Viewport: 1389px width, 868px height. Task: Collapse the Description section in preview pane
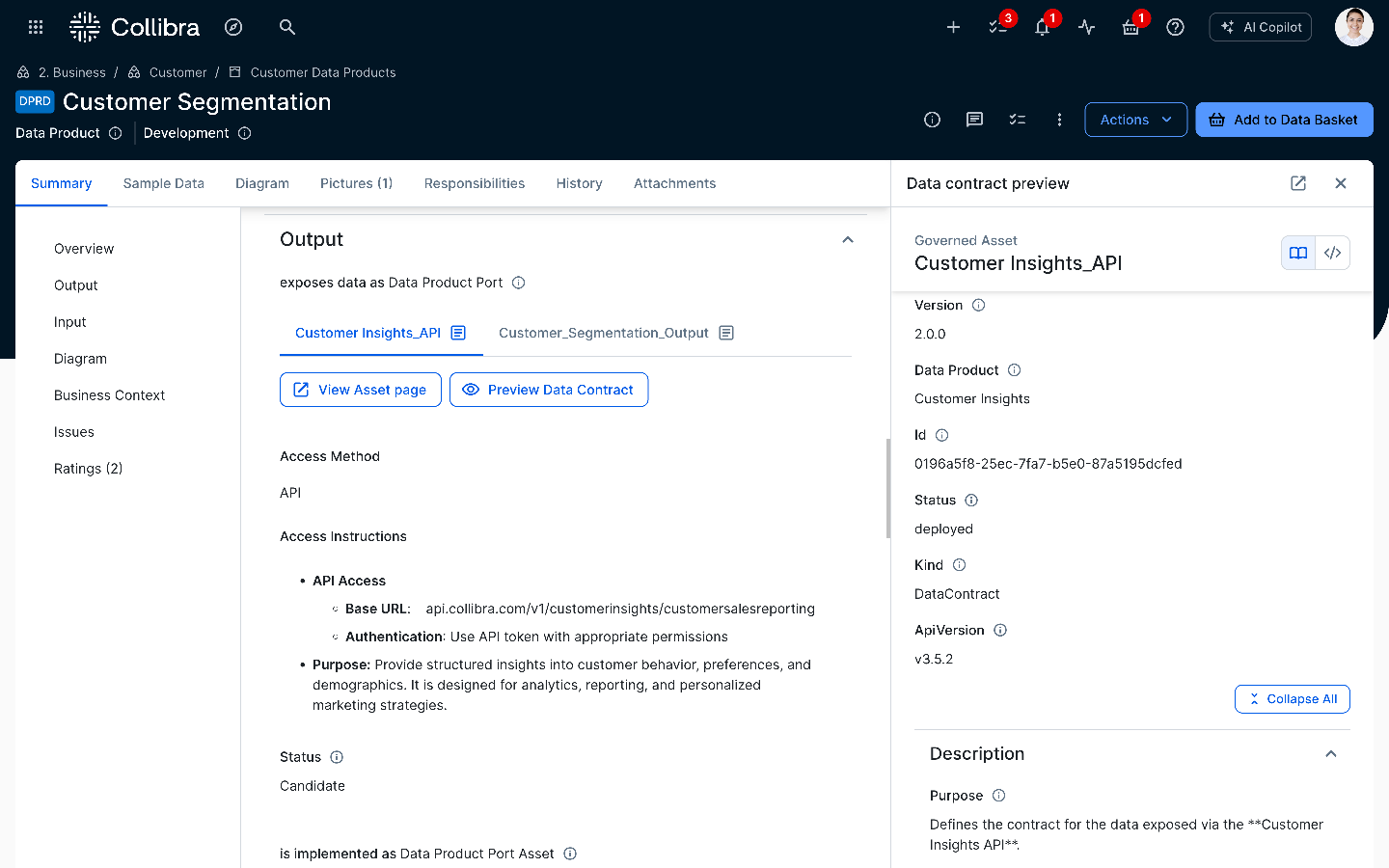tap(1331, 753)
